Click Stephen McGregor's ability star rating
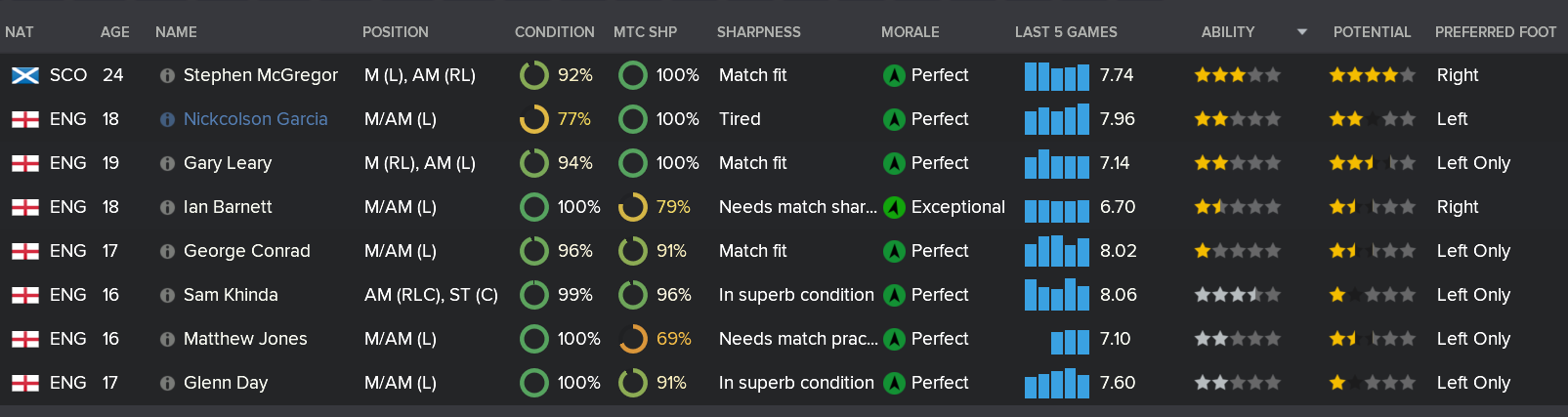 coord(1237,75)
